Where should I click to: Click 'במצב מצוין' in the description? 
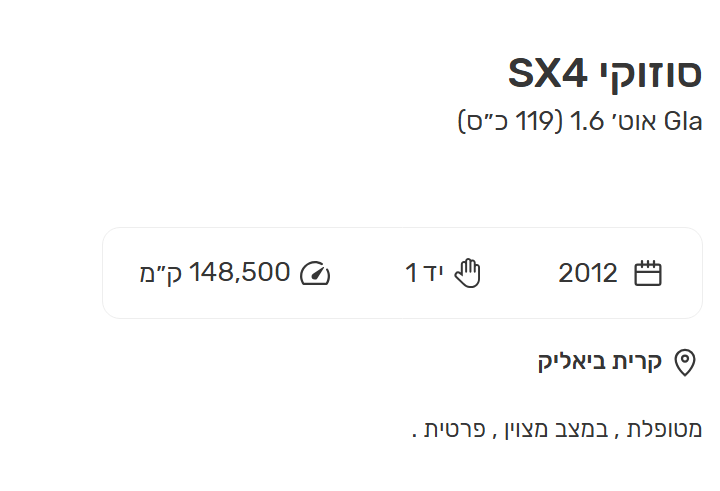coord(556,429)
